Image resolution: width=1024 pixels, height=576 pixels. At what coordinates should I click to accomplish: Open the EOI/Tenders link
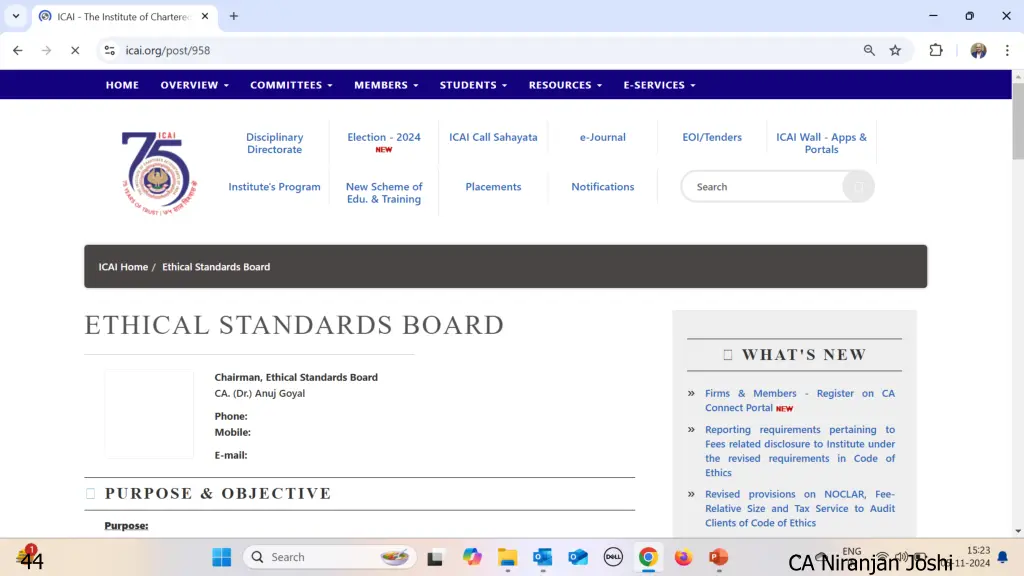[712, 137]
